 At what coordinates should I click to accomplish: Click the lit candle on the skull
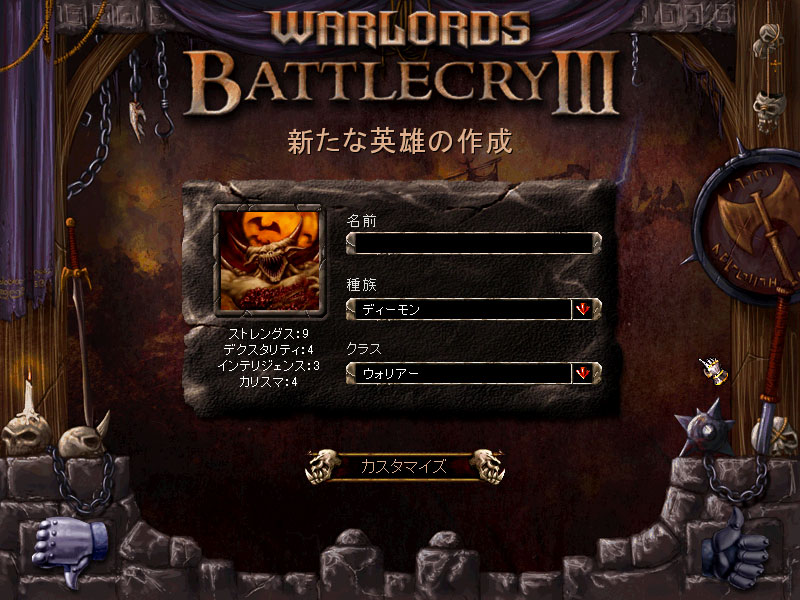(29, 393)
